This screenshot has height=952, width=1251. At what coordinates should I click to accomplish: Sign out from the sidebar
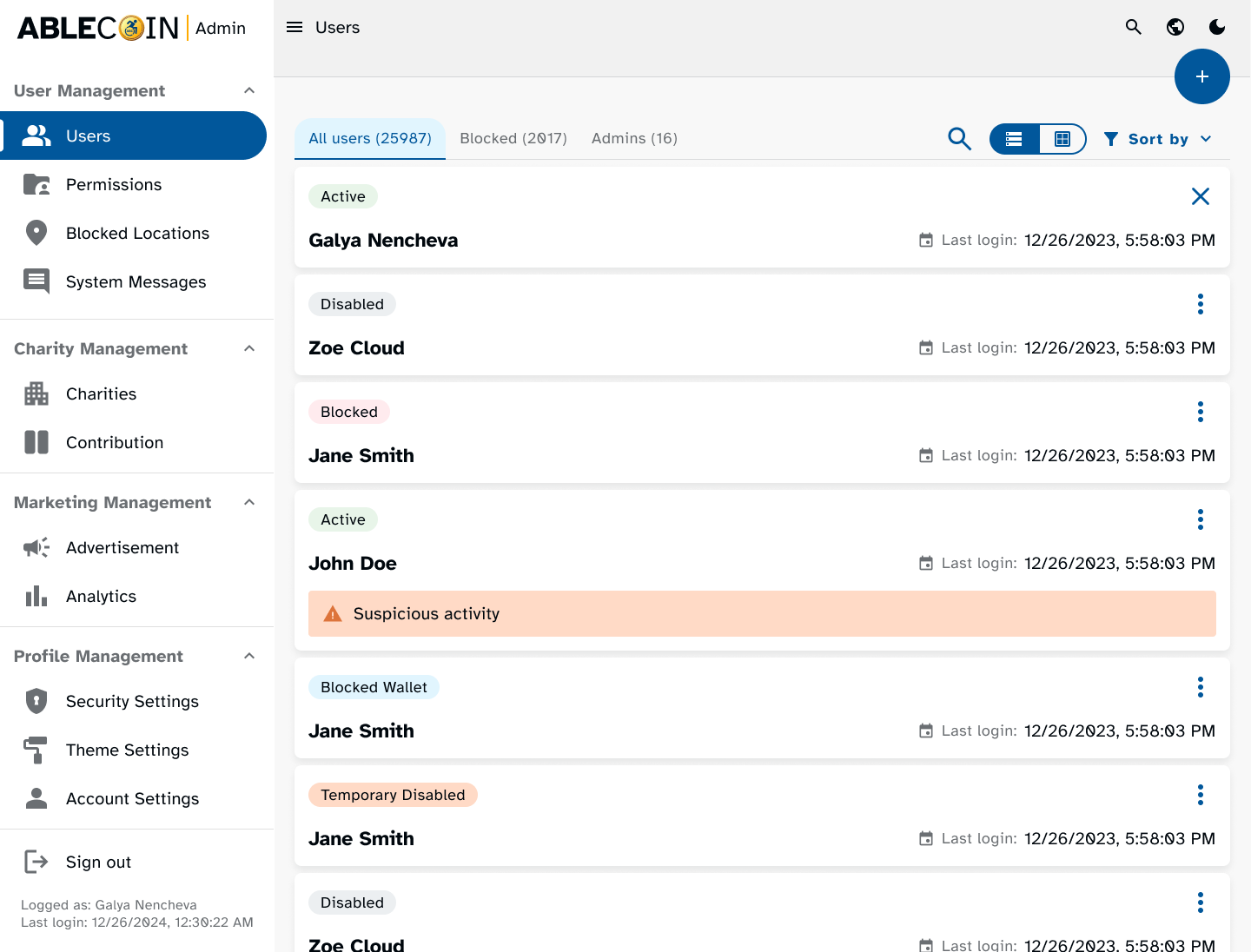coord(98,862)
